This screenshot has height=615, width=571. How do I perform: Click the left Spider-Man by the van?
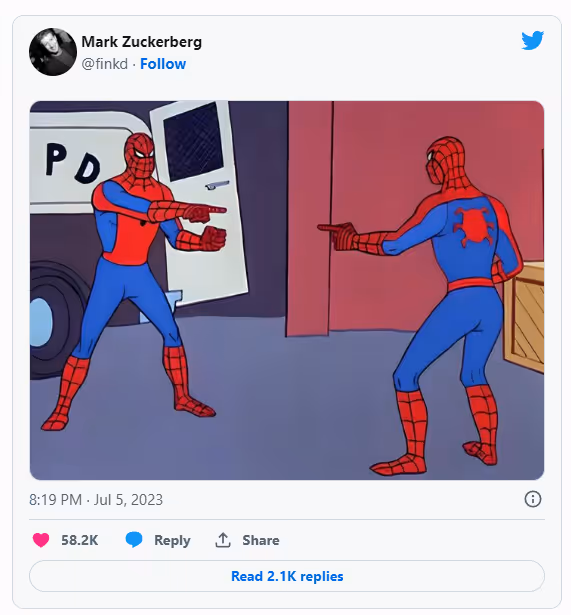point(133,282)
